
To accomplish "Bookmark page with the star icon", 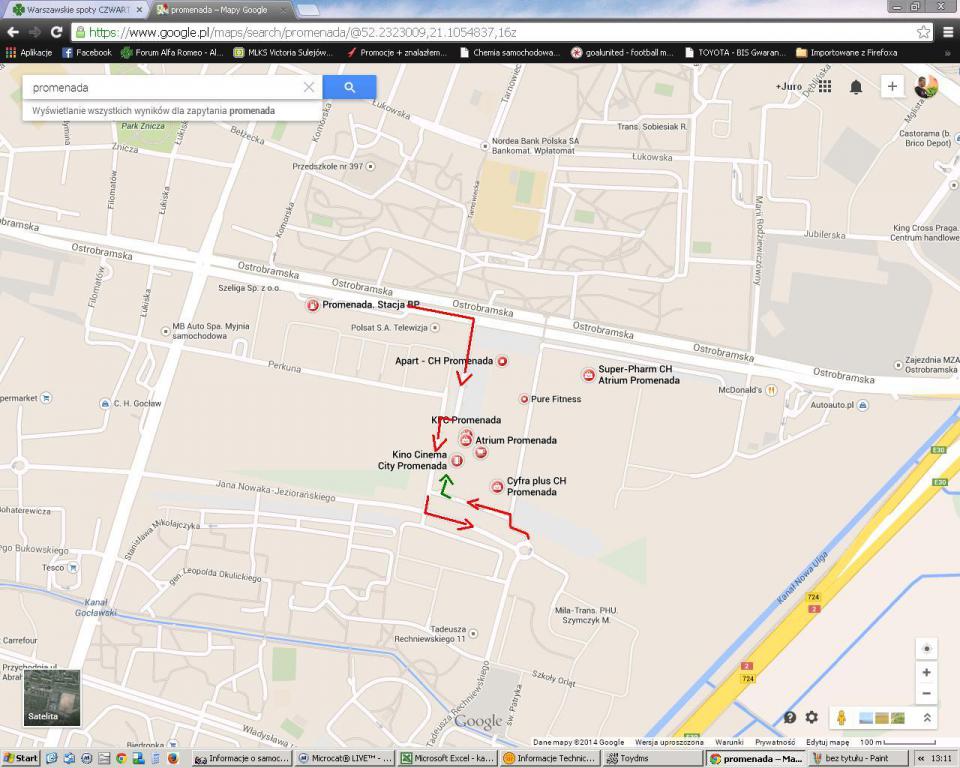I will [x=923, y=32].
